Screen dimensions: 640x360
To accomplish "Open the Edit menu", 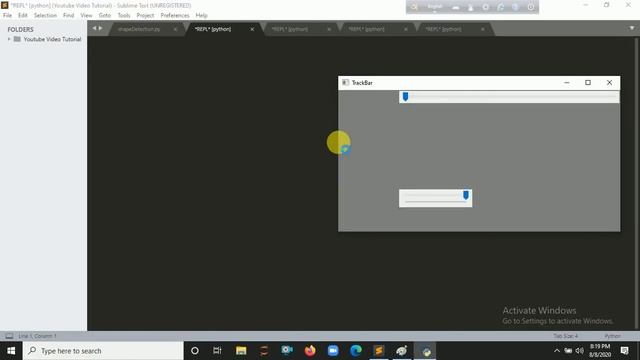I will point(22,16).
